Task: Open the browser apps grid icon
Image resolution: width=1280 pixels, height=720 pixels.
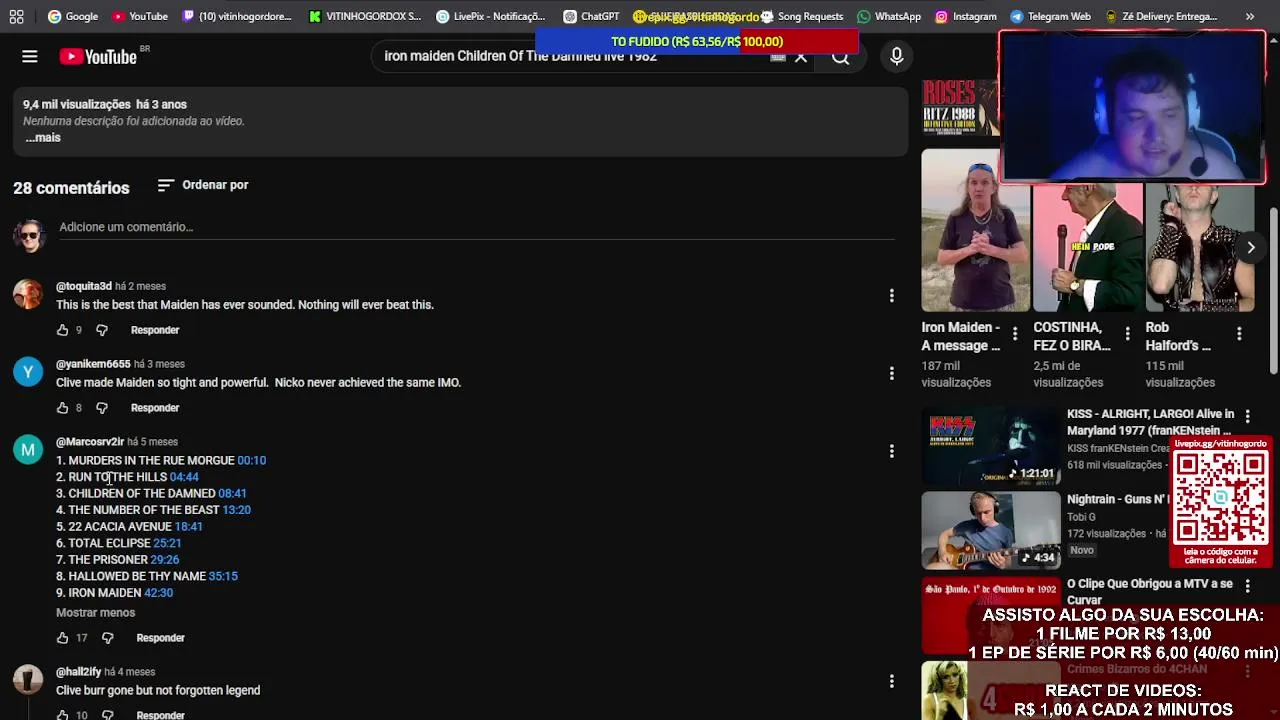Action: coord(16,16)
